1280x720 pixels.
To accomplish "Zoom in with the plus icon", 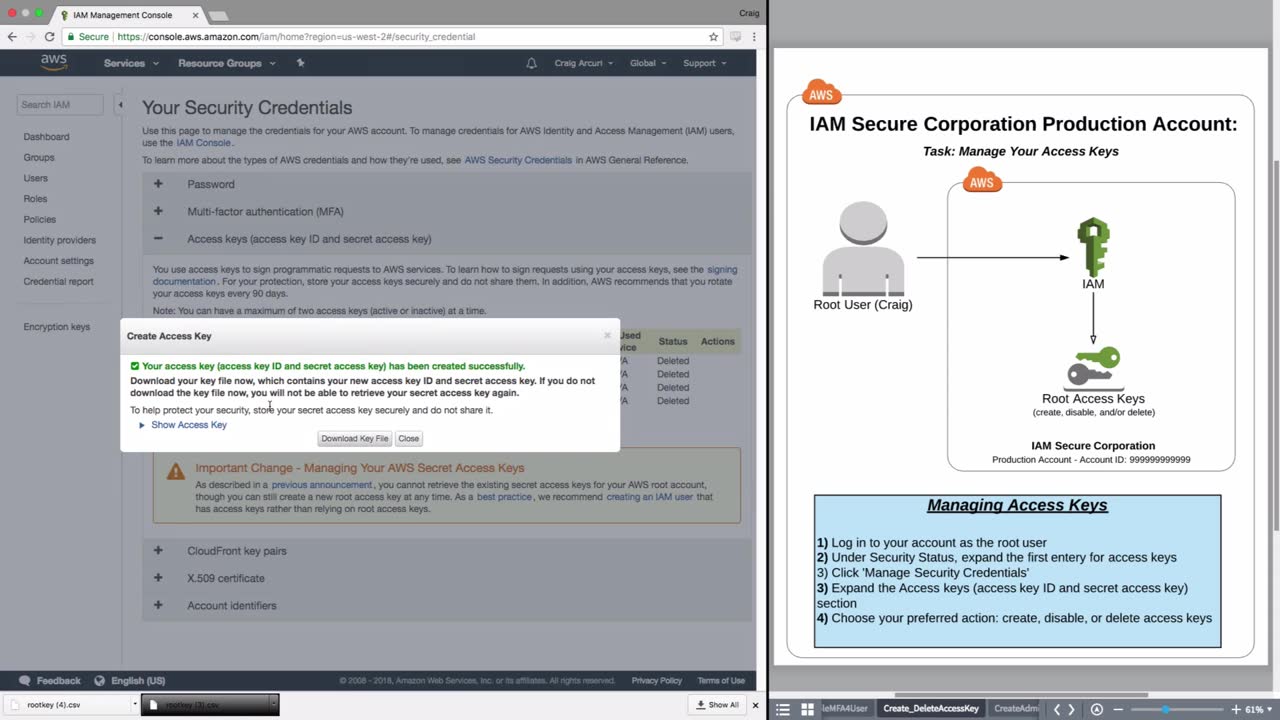I will pos(1236,709).
